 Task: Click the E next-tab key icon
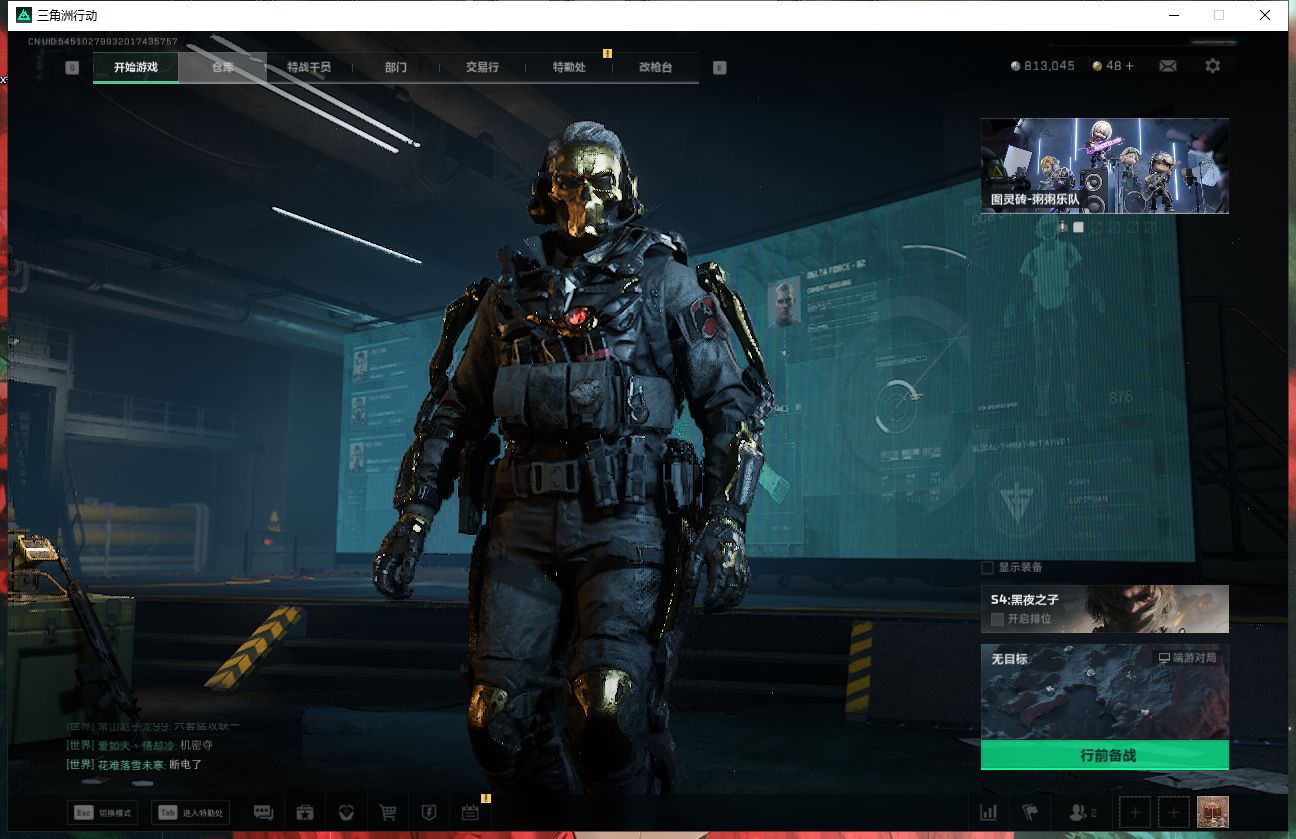coord(719,67)
